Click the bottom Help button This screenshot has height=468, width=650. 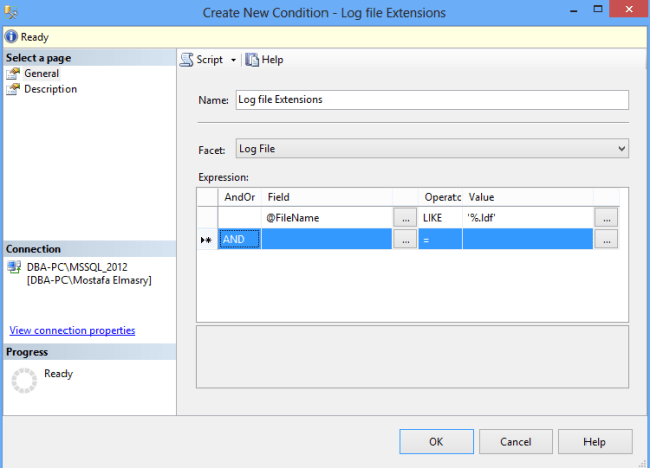(x=594, y=442)
